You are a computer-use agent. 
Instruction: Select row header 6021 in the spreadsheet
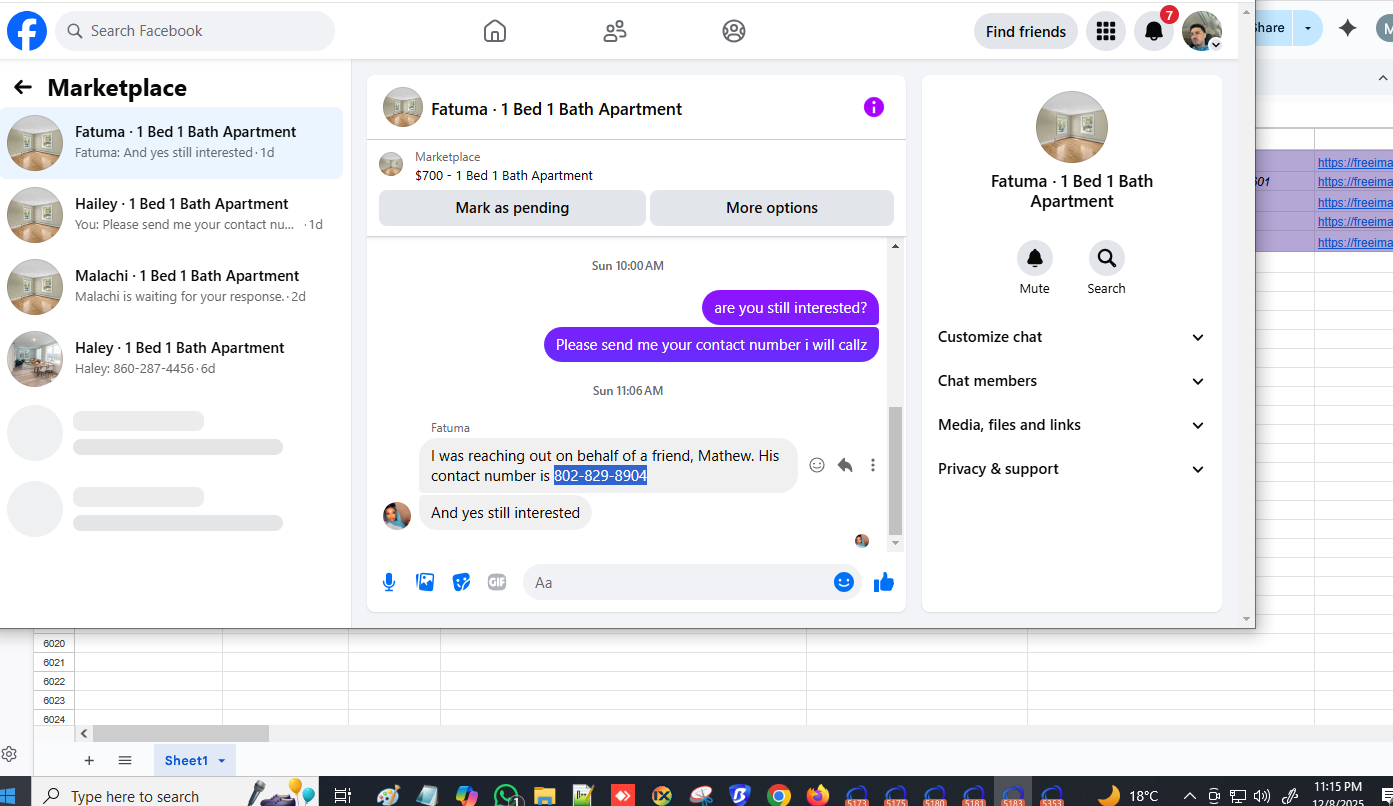coord(54,662)
